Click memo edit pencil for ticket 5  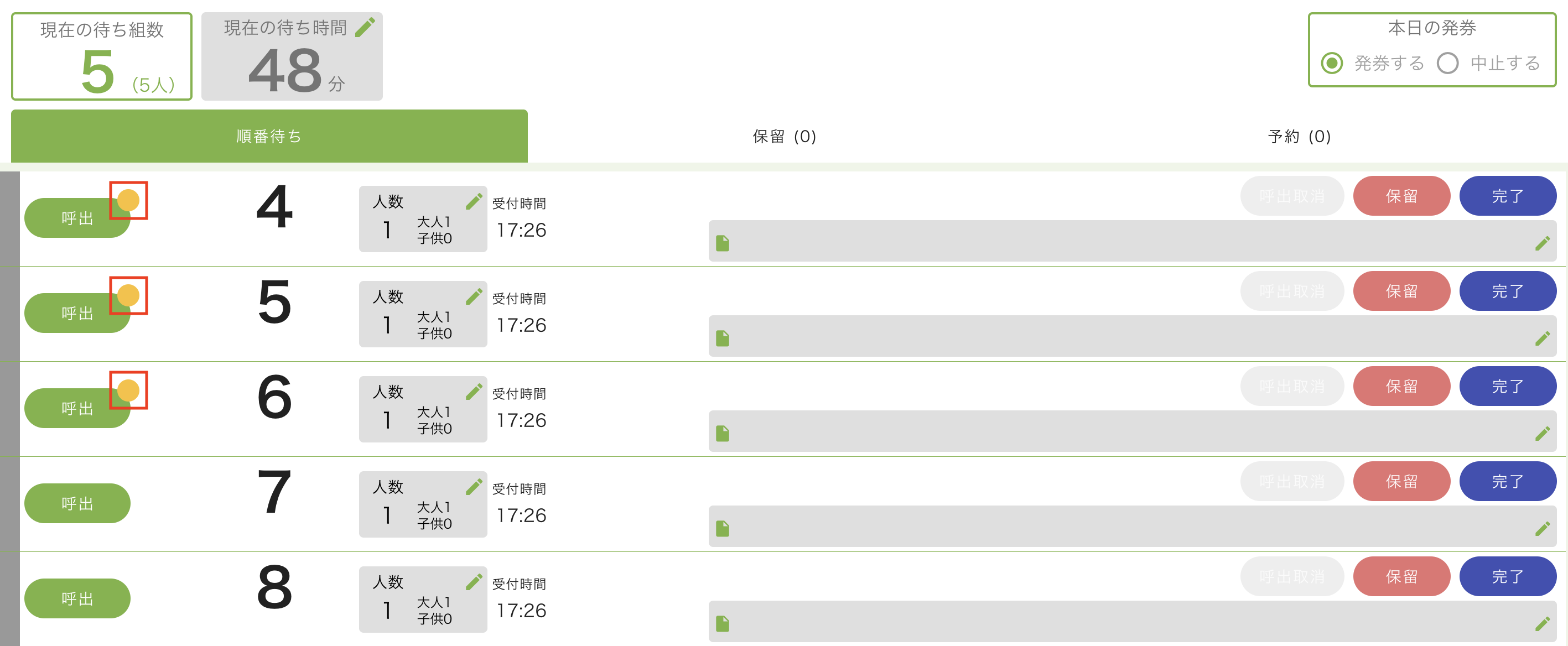click(1542, 338)
